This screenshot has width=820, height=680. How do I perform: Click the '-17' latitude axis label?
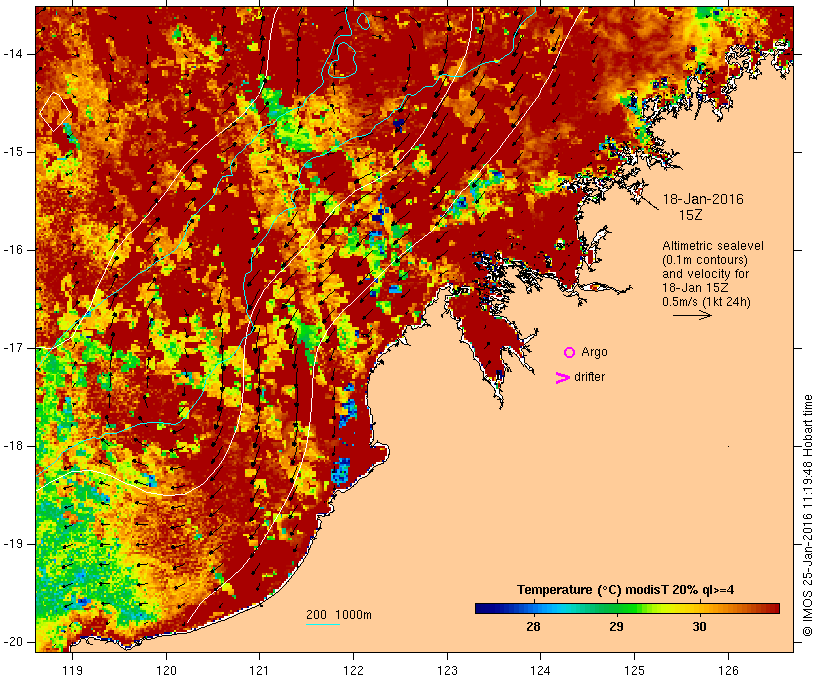click(13, 348)
